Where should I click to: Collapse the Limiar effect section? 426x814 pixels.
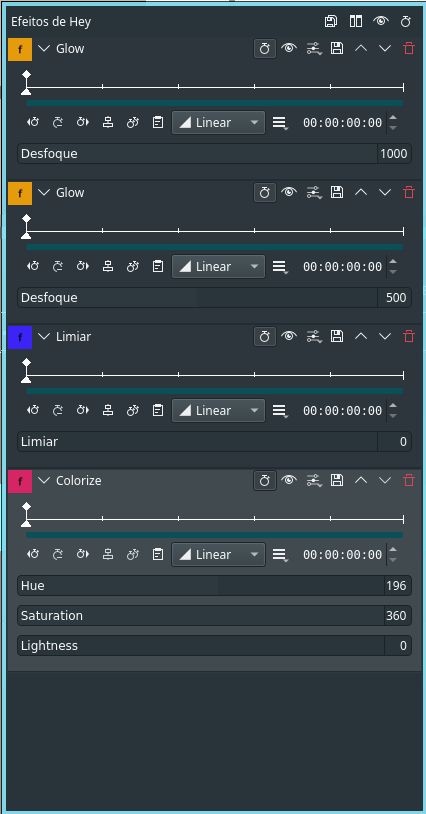pos(45,337)
